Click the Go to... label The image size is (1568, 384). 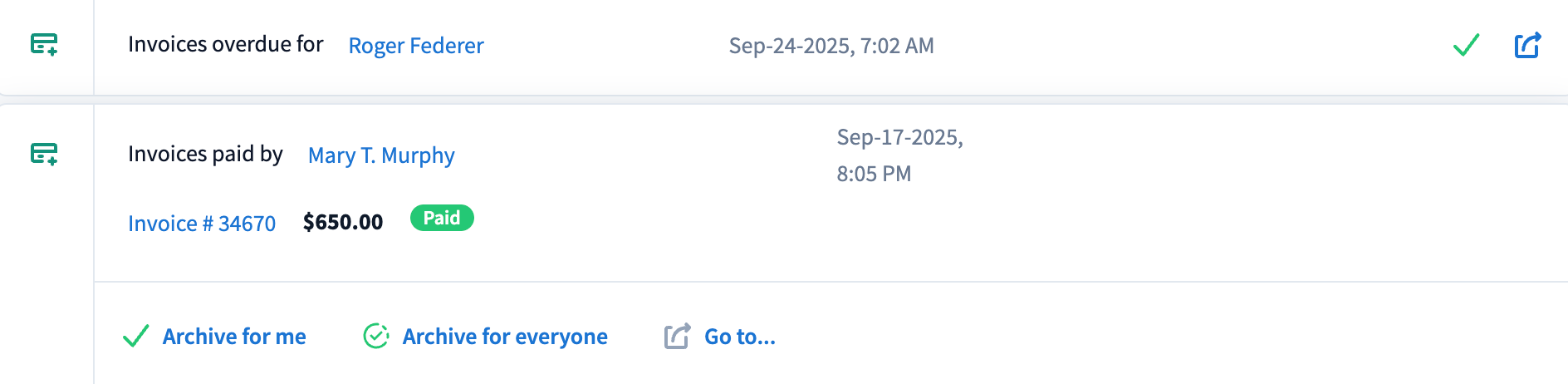point(740,337)
